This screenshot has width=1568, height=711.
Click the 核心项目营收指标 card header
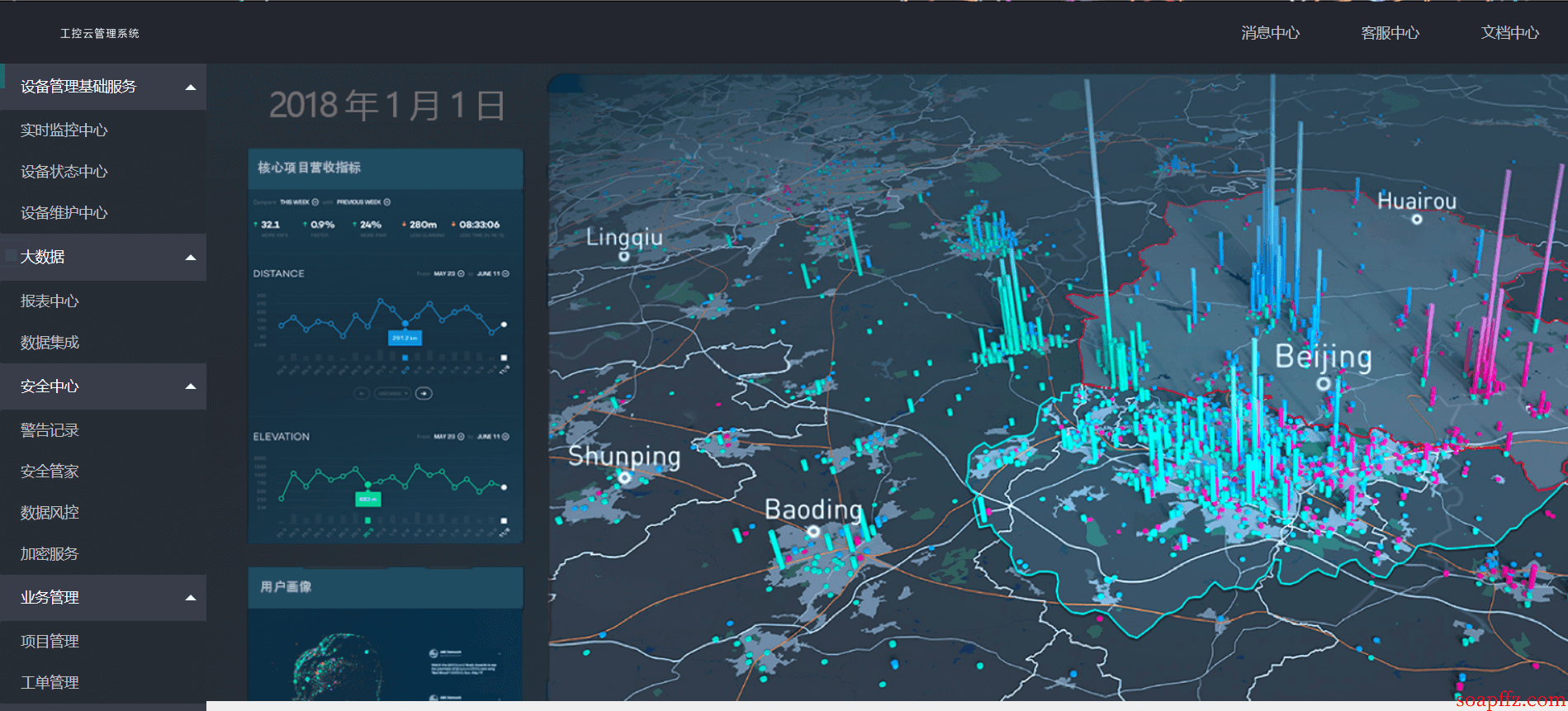[386, 168]
